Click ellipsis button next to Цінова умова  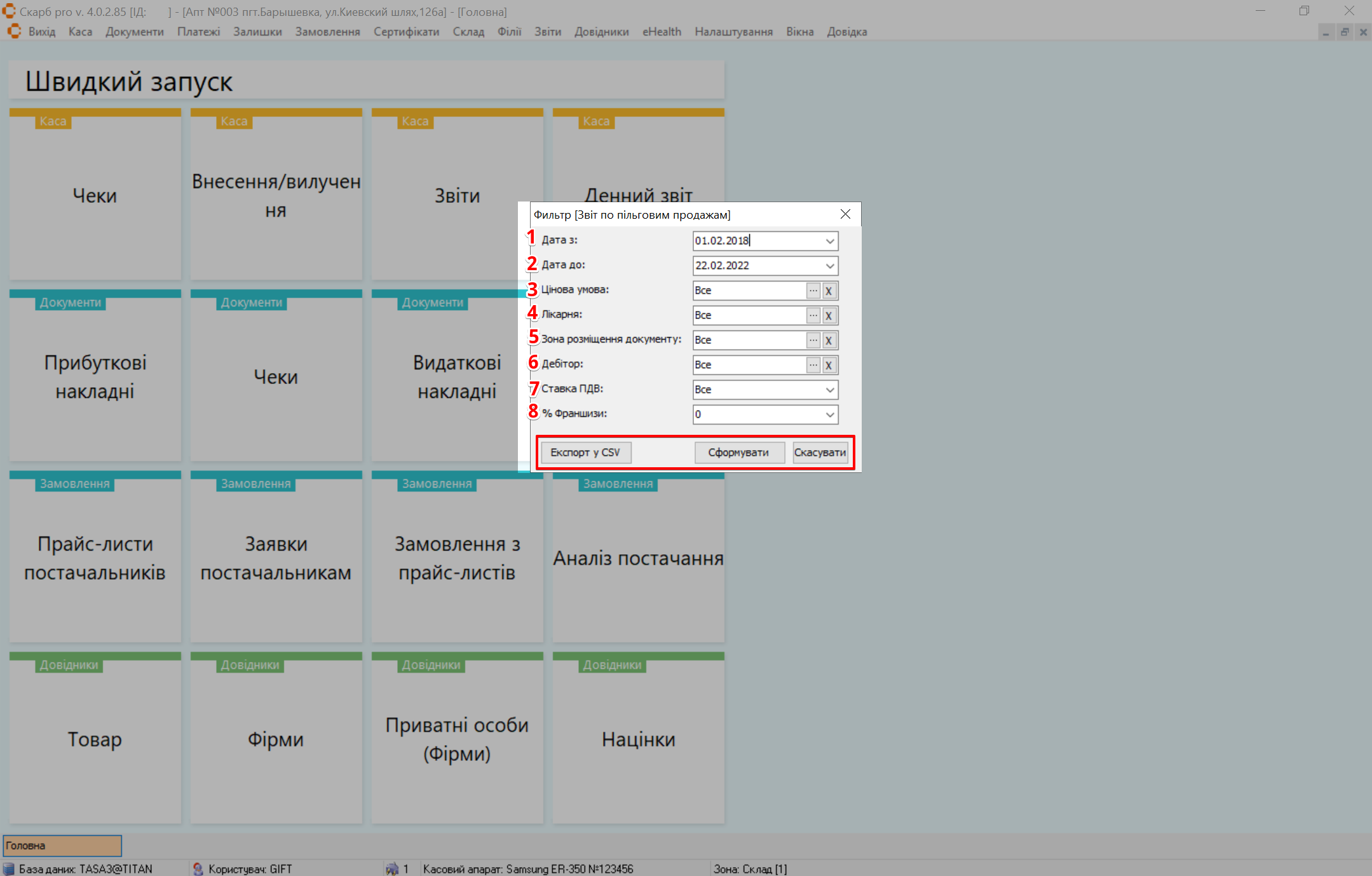[813, 291]
